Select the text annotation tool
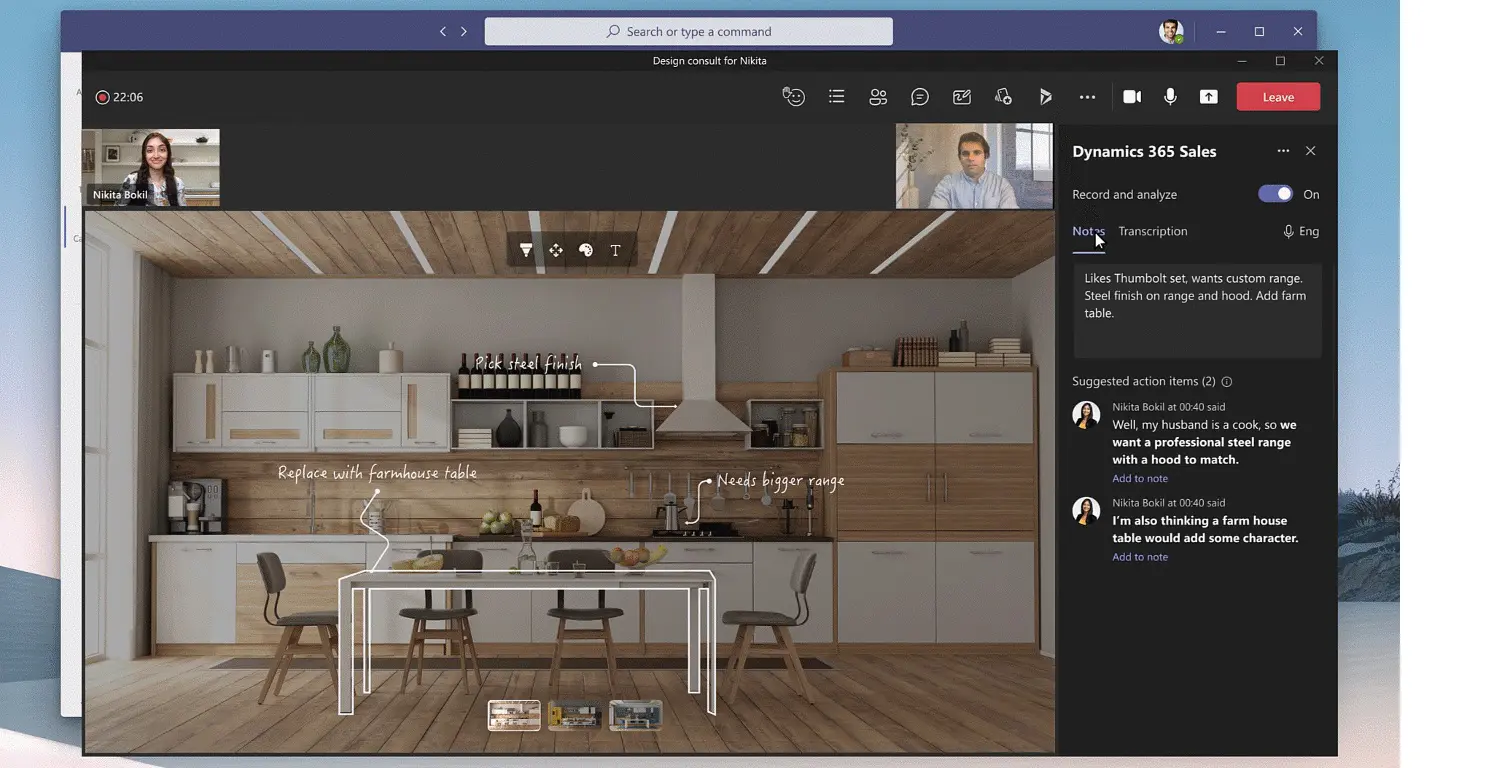 pyautogui.click(x=615, y=250)
